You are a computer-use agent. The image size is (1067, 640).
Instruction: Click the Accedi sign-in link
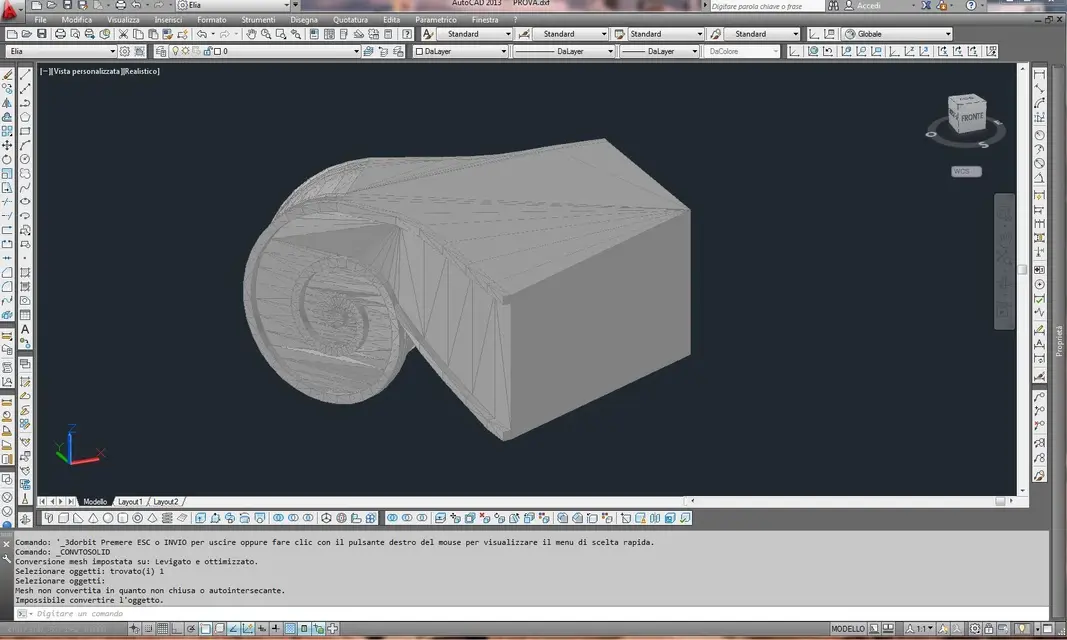[868, 5]
